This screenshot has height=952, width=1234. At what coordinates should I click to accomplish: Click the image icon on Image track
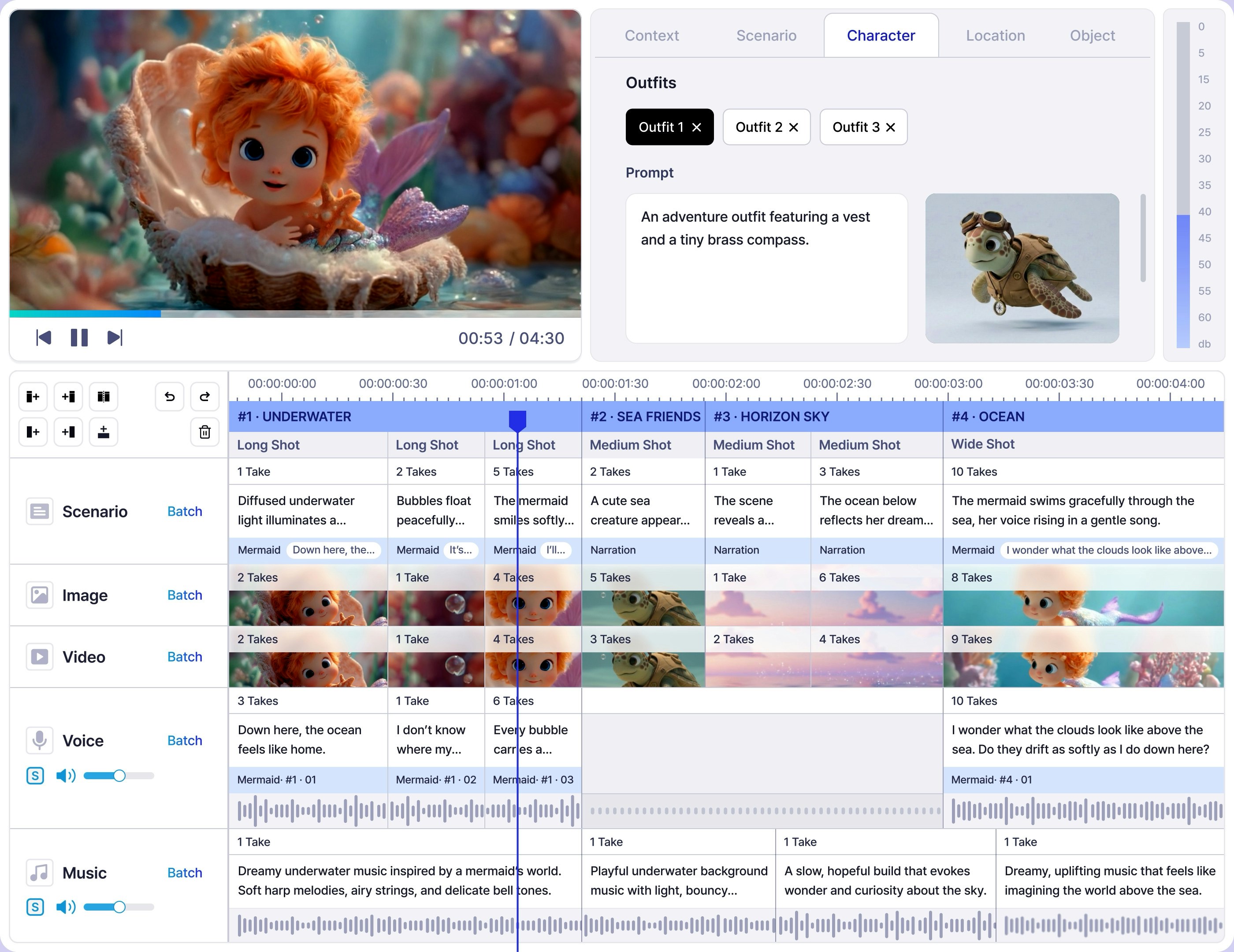40,595
